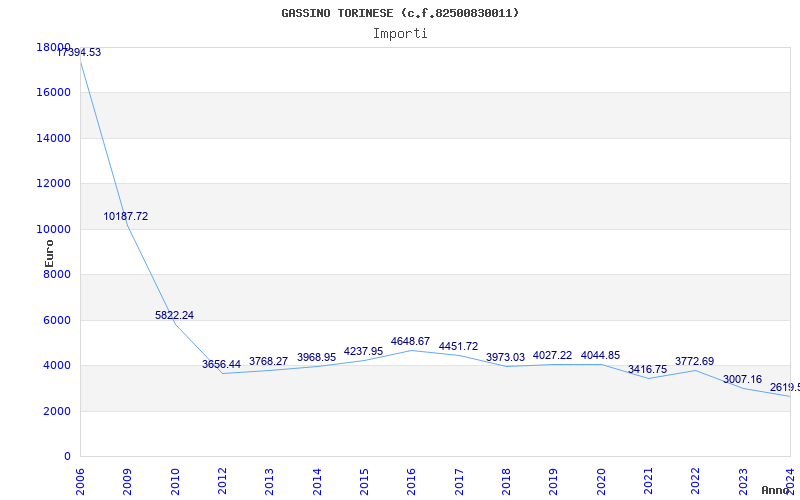Click the Importi subtitle
This screenshot has height=500, width=800.
tap(400, 34)
